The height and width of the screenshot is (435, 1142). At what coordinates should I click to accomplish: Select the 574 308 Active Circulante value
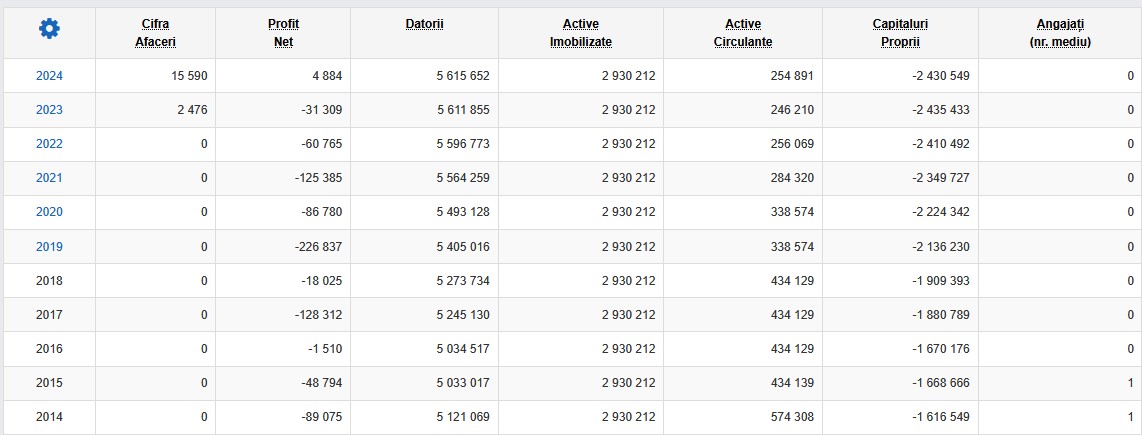(792, 417)
